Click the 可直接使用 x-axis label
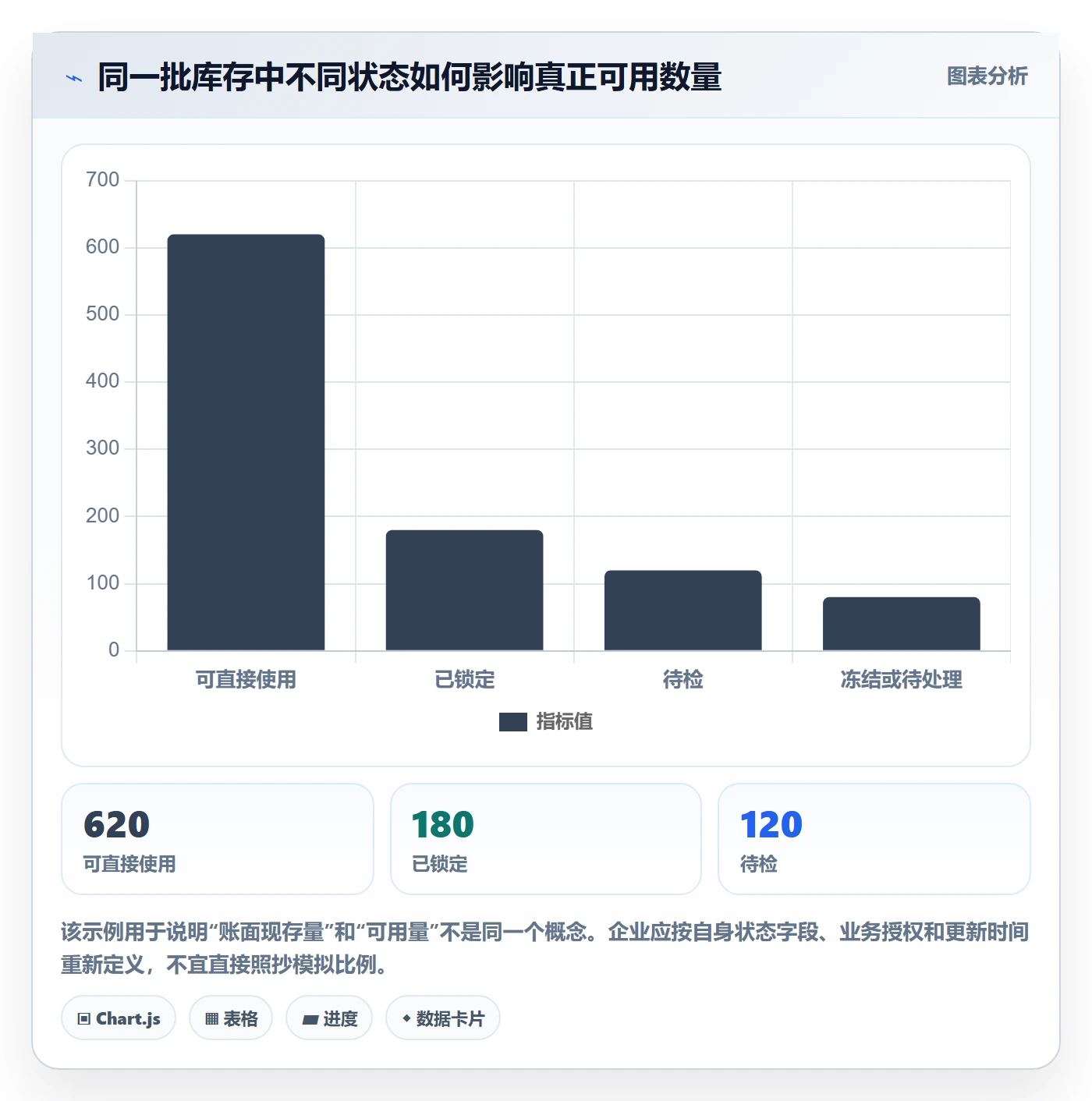This screenshot has height=1101, width=1092. (246, 680)
